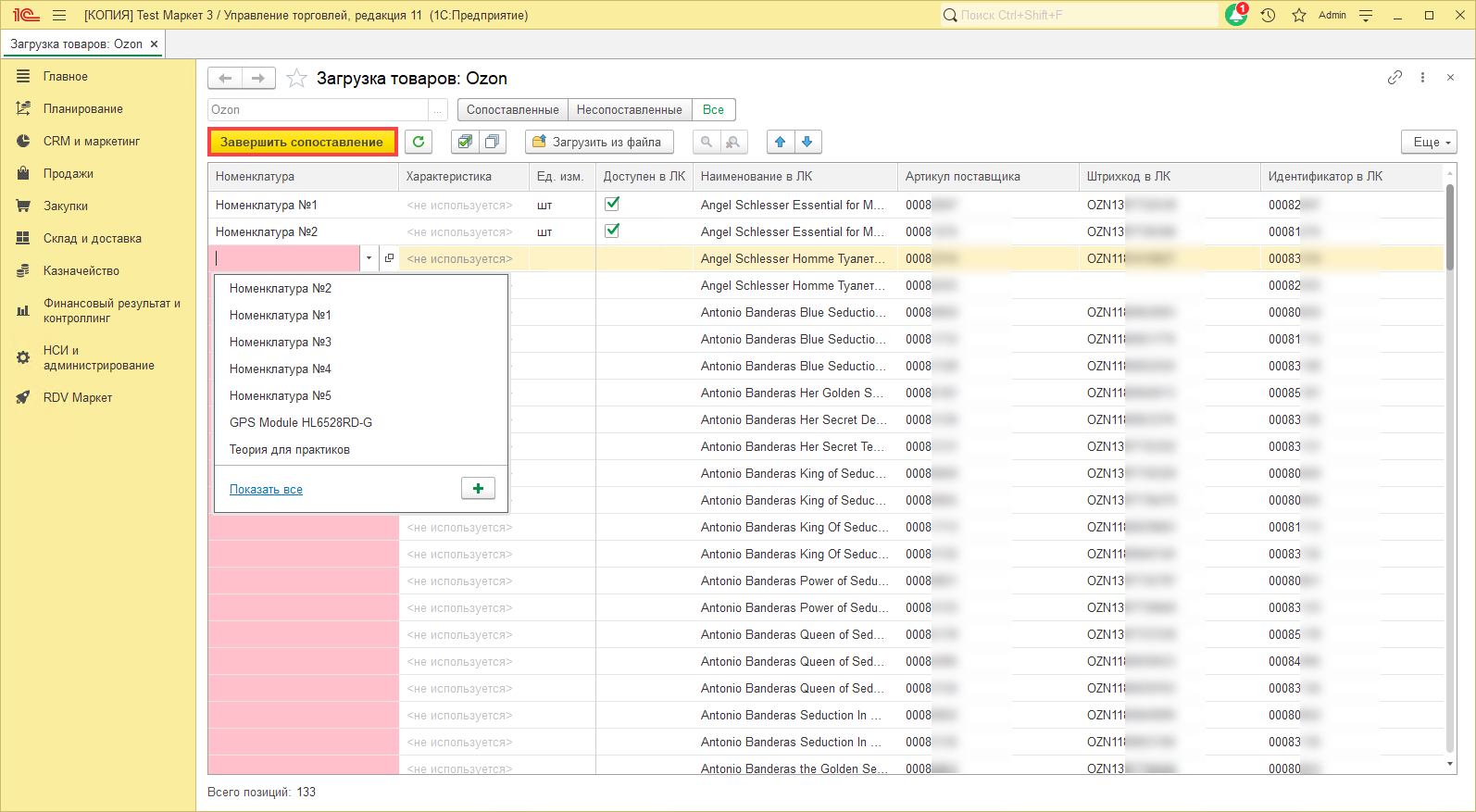The image size is (1476, 812).
Task: Click the green plus create button
Action: (x=478, y=488)
